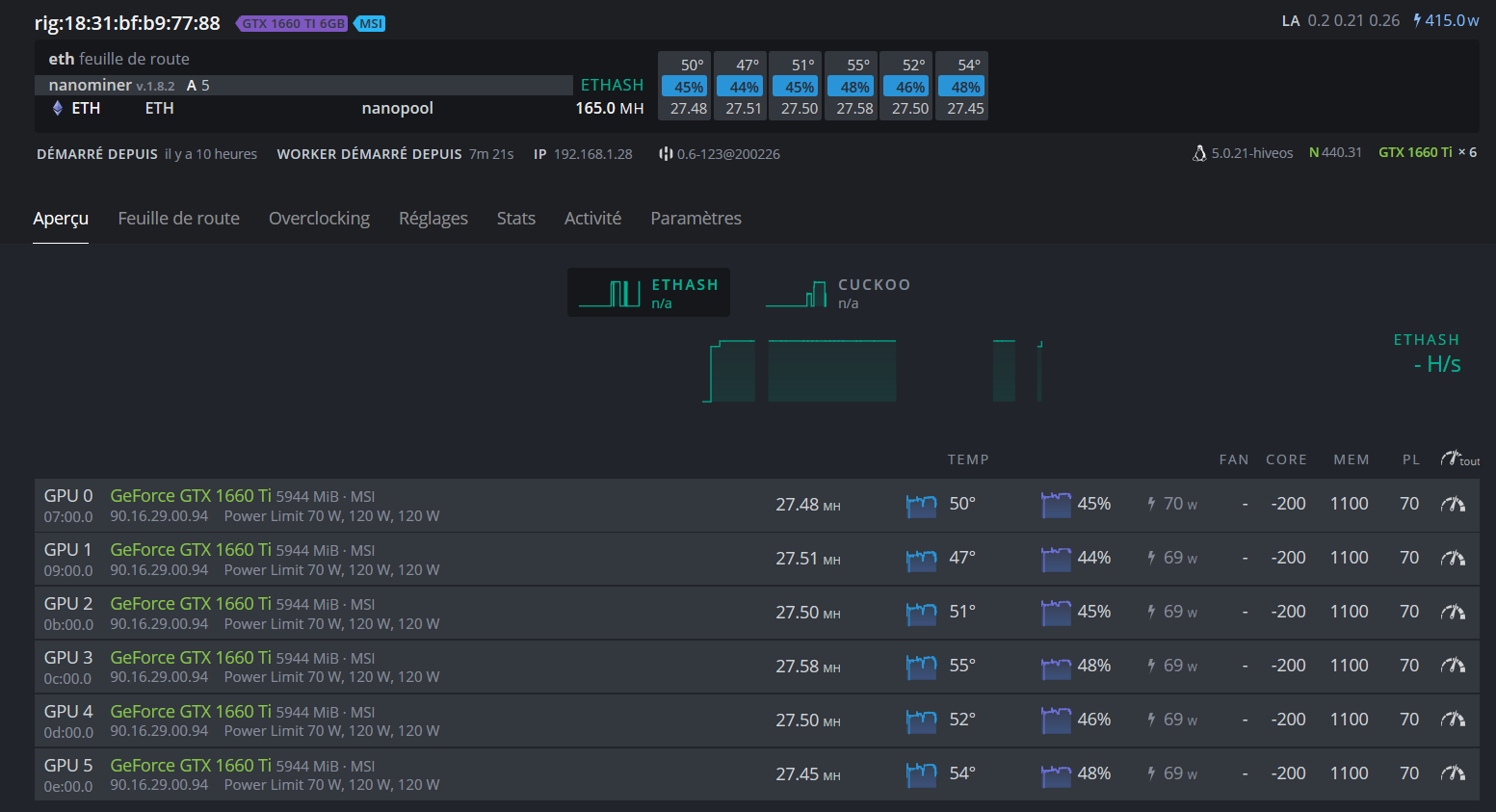Click the GPU tile showing 55°
The image size is (1496, 812).
tap(851, 86)
